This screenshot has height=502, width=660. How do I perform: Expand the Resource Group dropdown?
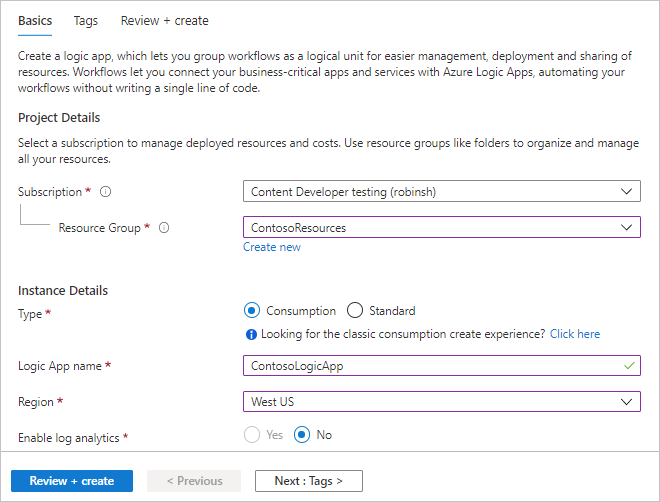(x=441, y=228)
